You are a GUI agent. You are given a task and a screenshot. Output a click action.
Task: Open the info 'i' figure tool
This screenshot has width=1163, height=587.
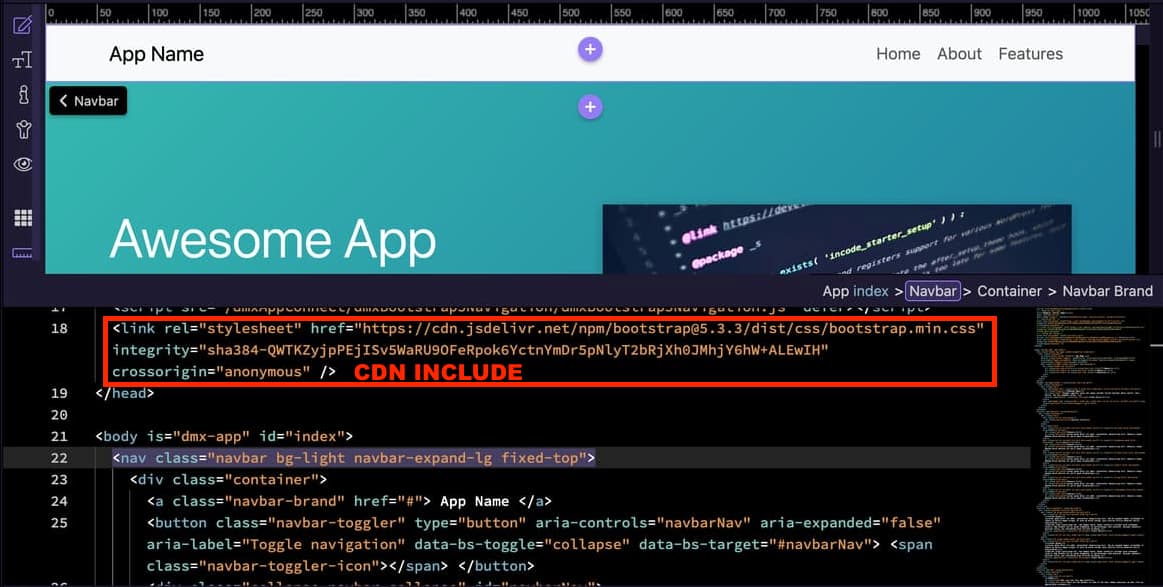pos(23,94)
